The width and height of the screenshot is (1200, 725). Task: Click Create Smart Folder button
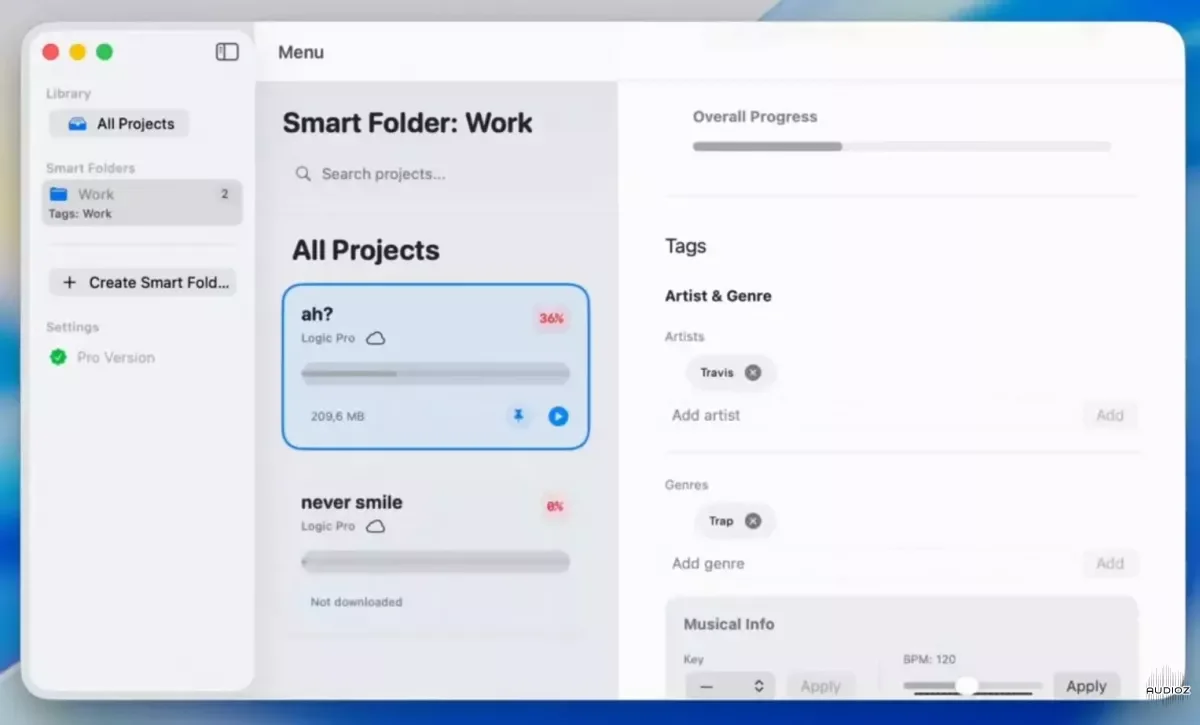[x=142, y=283]
